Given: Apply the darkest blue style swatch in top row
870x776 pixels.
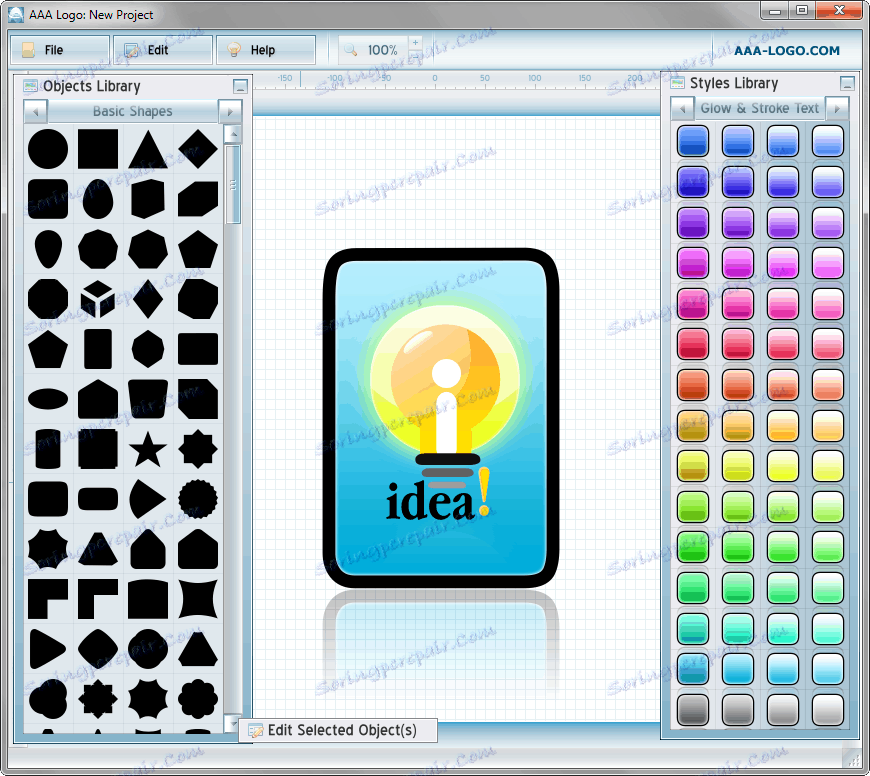Looking at the screenshot, I should [x=692, y=141].
